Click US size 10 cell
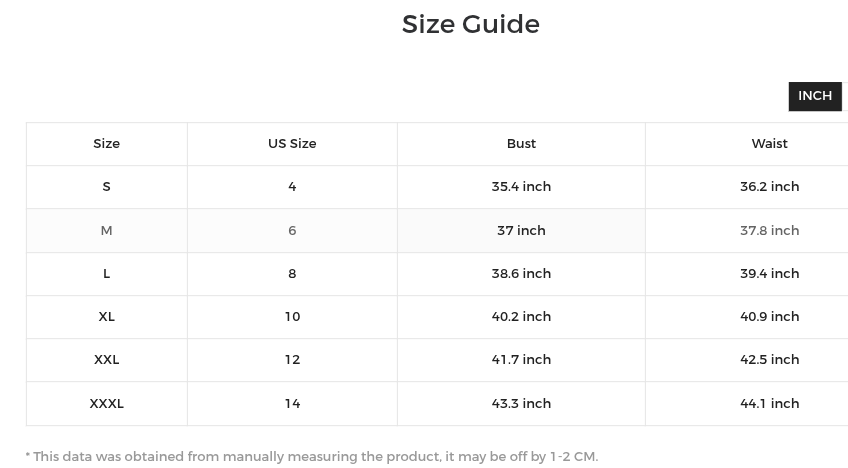This screenshot has height=468, width=848. [292, 317]
